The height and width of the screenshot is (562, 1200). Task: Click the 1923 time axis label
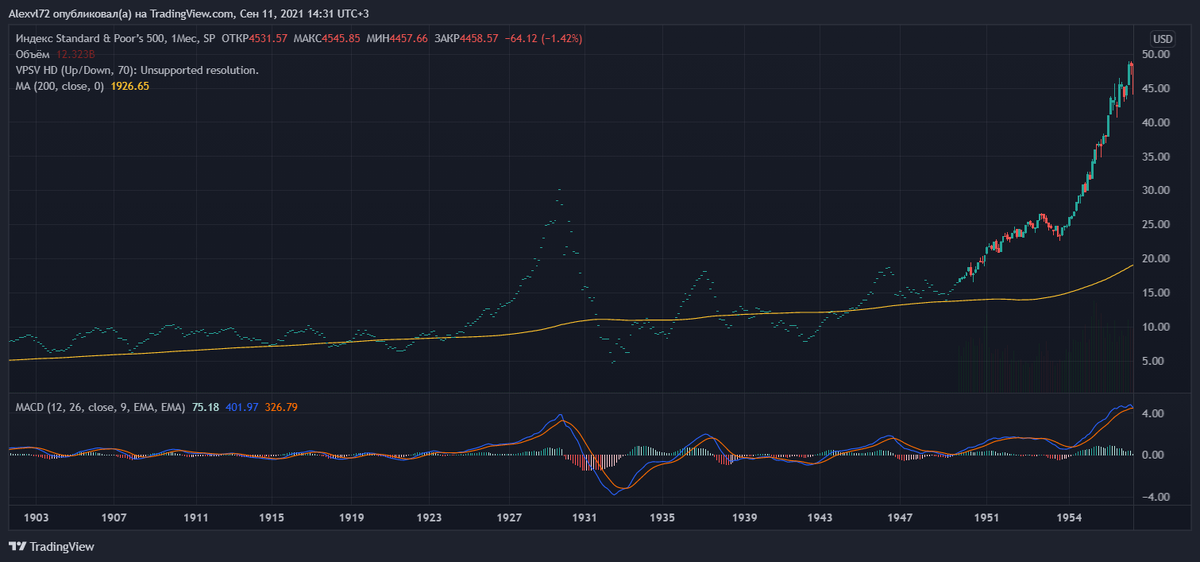pos(430,519)
